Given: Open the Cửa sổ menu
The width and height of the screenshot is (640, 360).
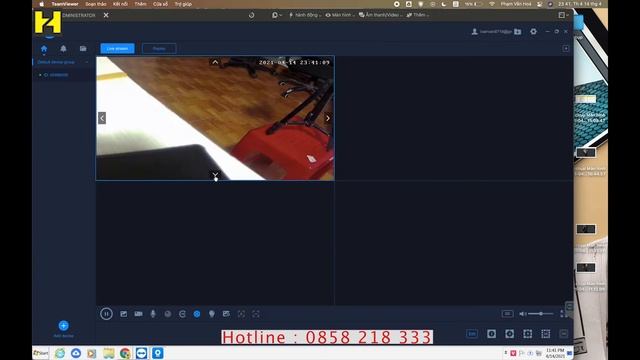Looking at the screenshot, I should pos(160,4).
